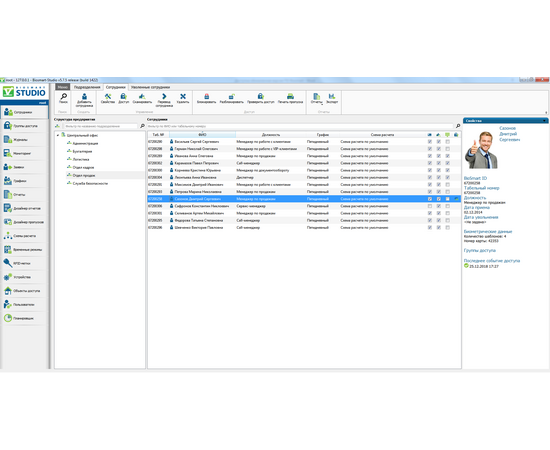Toggle the third checkbox in Шевченко Виктория row
The image size is (550, 450).
[448, 228]
